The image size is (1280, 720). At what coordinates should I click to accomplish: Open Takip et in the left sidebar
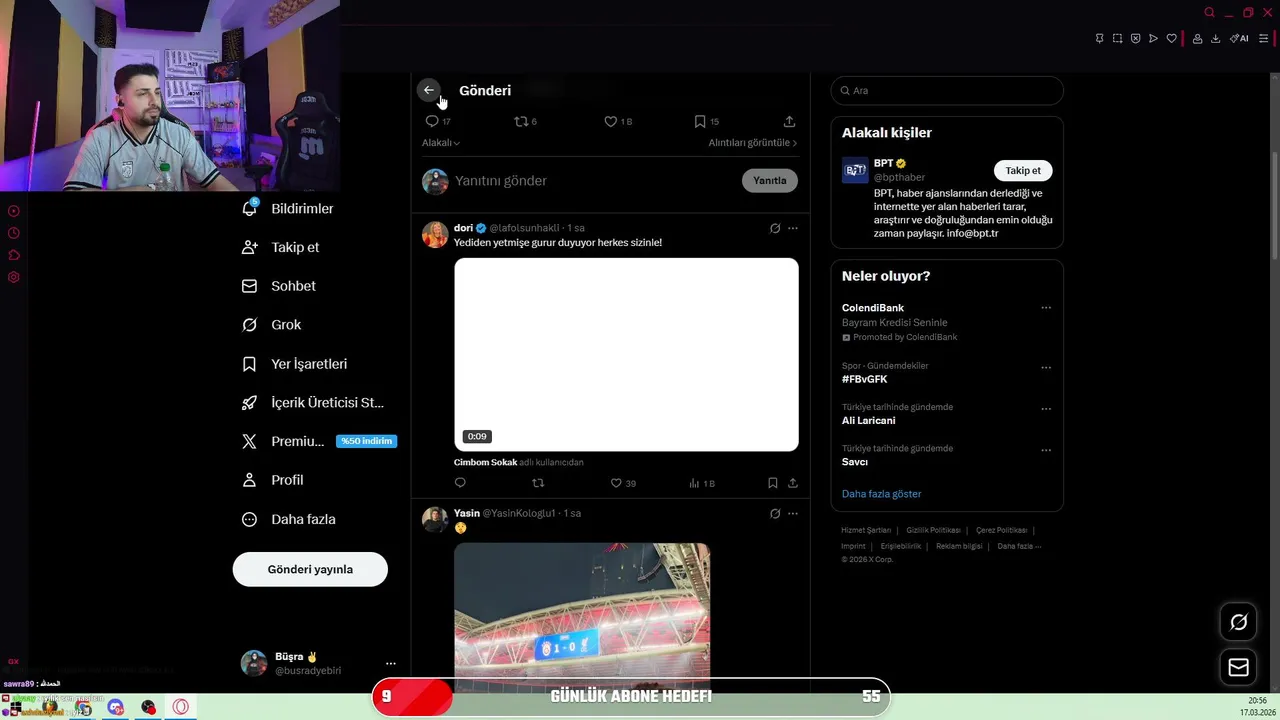click(x=281, y=247)
